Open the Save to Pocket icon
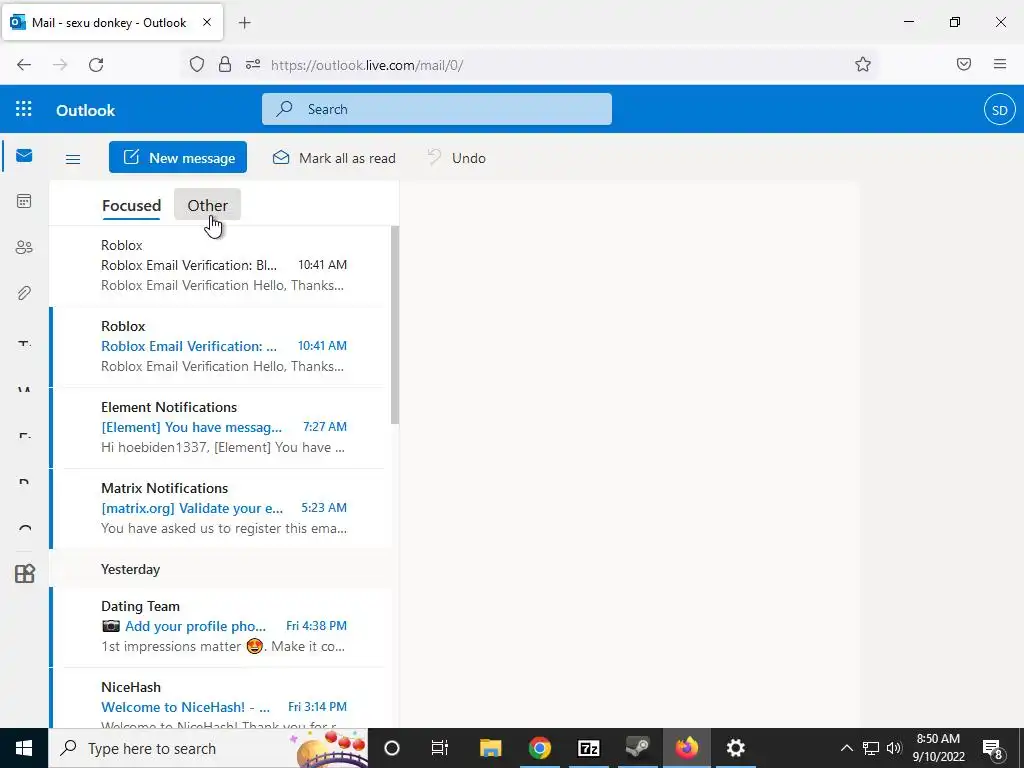This screenshot has width=1024, height=768. click(x=964, y=64)
